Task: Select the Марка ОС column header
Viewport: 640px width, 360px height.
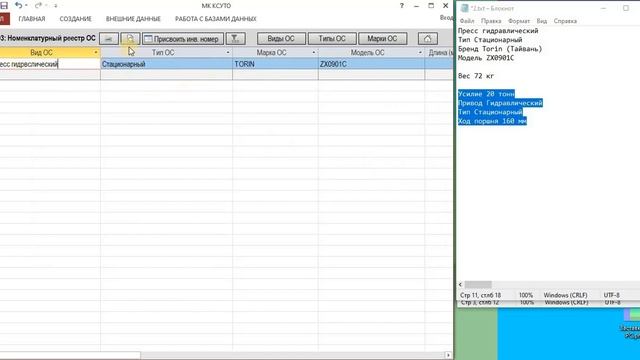Action: pos(271,53)
